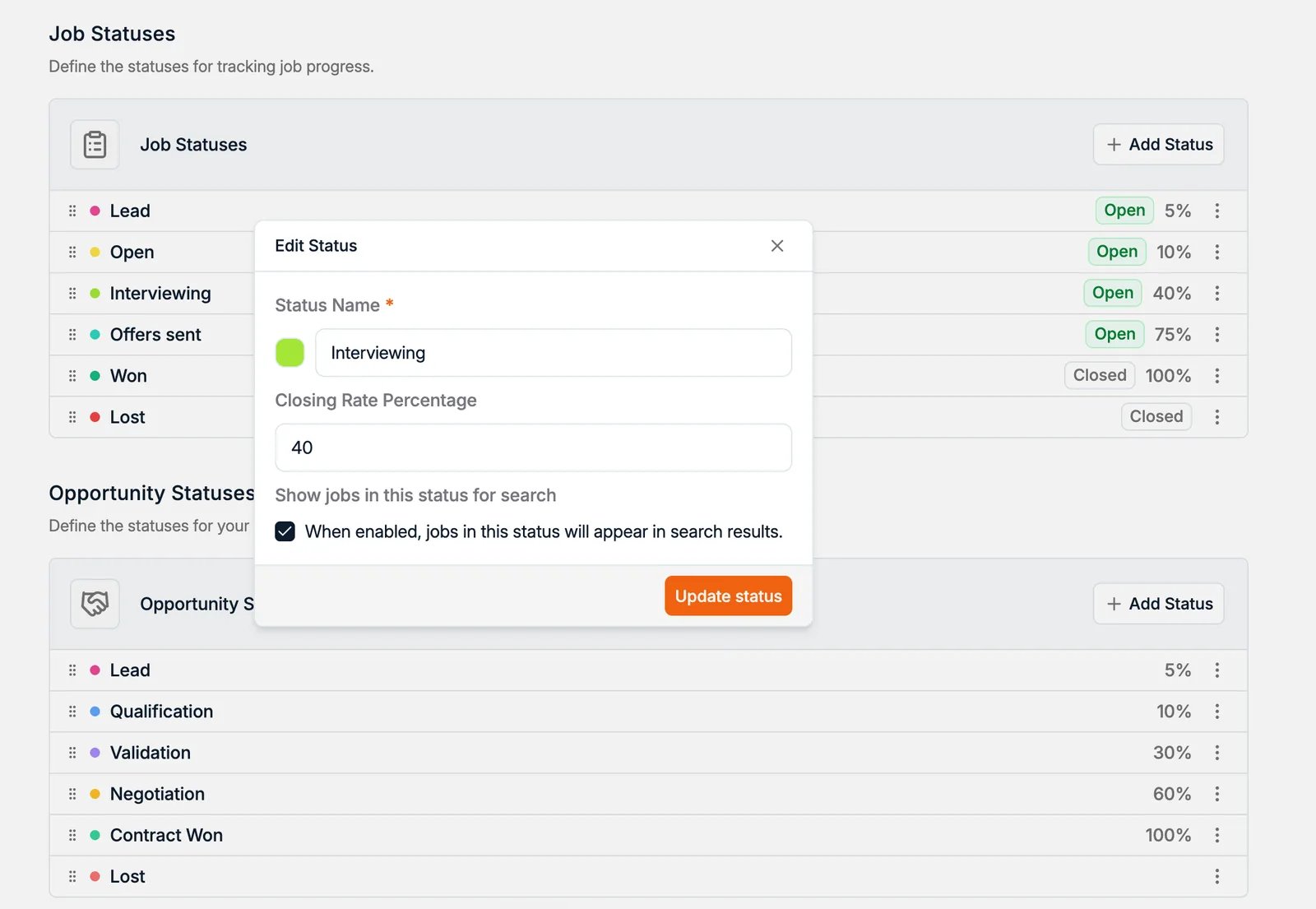Open the three-dot menu for Negotiation row
Viewport: 1316px width, 909px height.
pos(1217,794)
